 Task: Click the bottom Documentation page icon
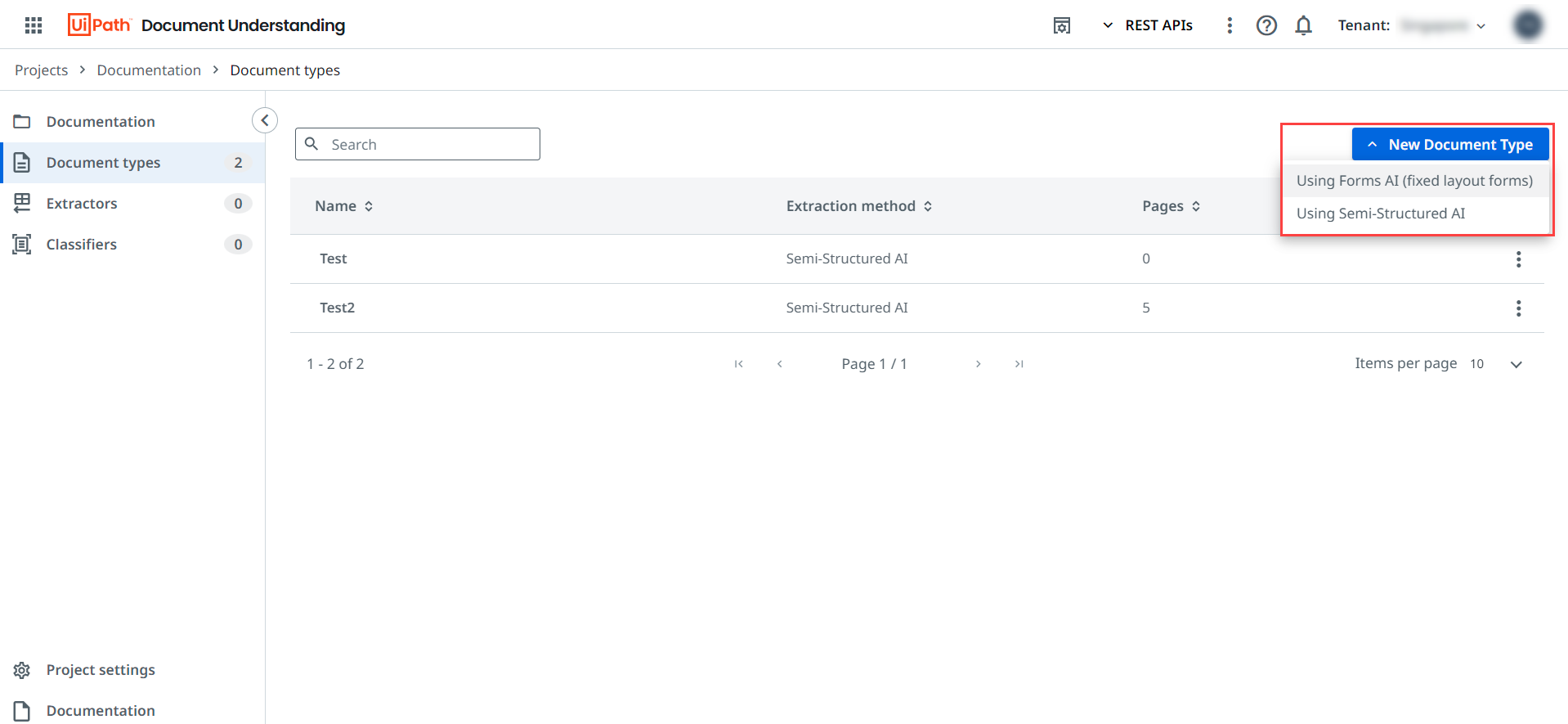22,711
